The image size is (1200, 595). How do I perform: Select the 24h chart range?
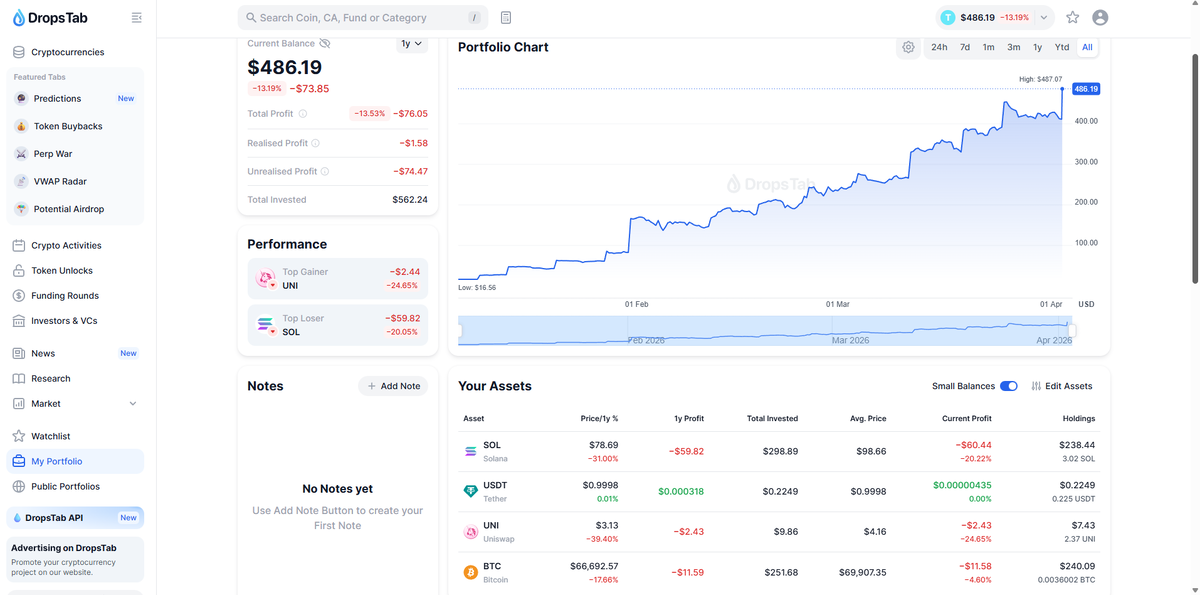click(x=939, y=47)
